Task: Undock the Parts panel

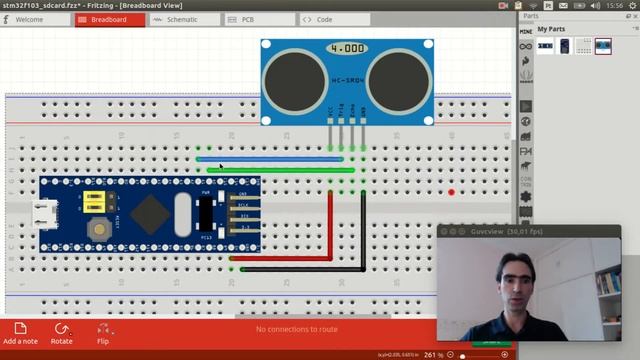Action: (x=628, y=16)
